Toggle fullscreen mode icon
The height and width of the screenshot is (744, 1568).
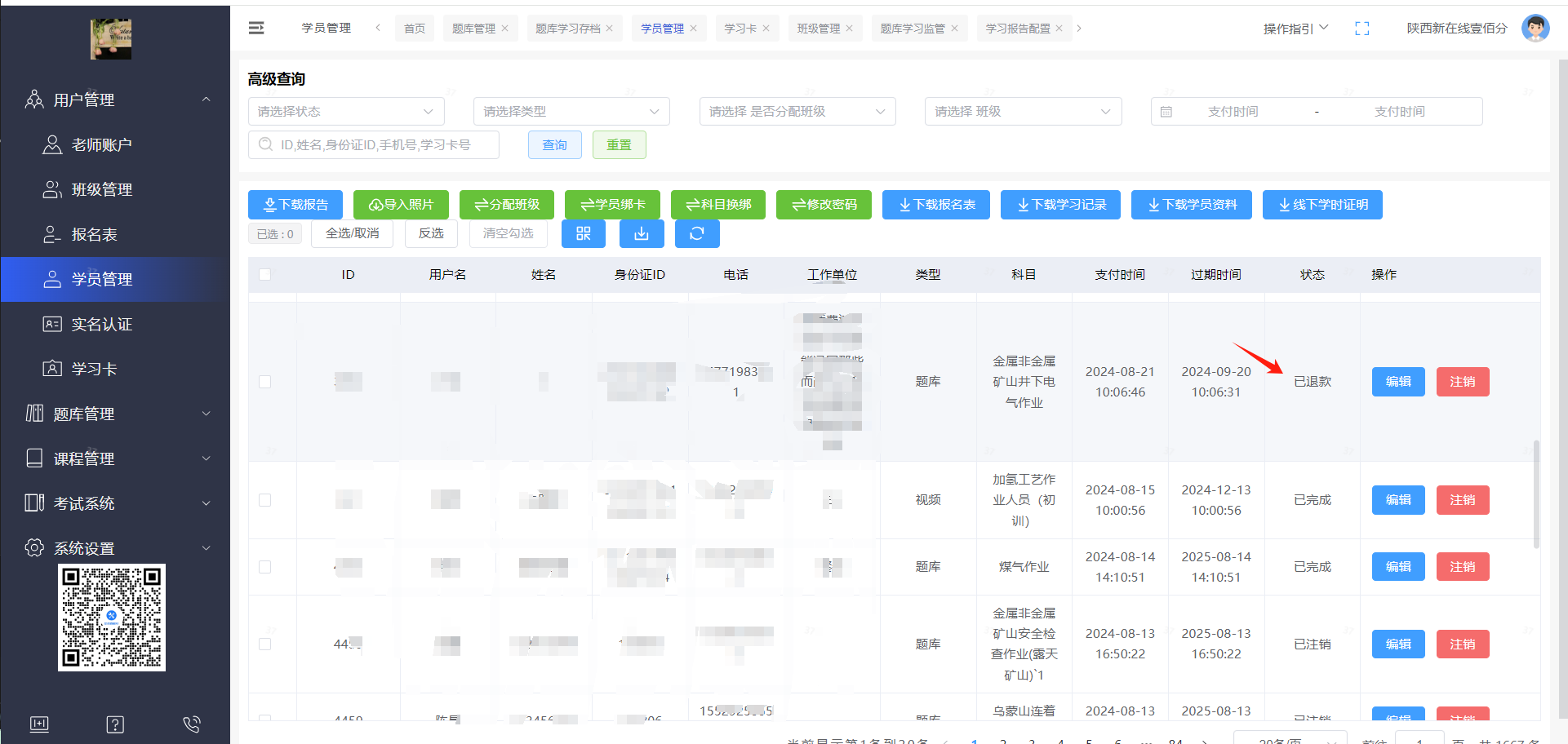1362,29
